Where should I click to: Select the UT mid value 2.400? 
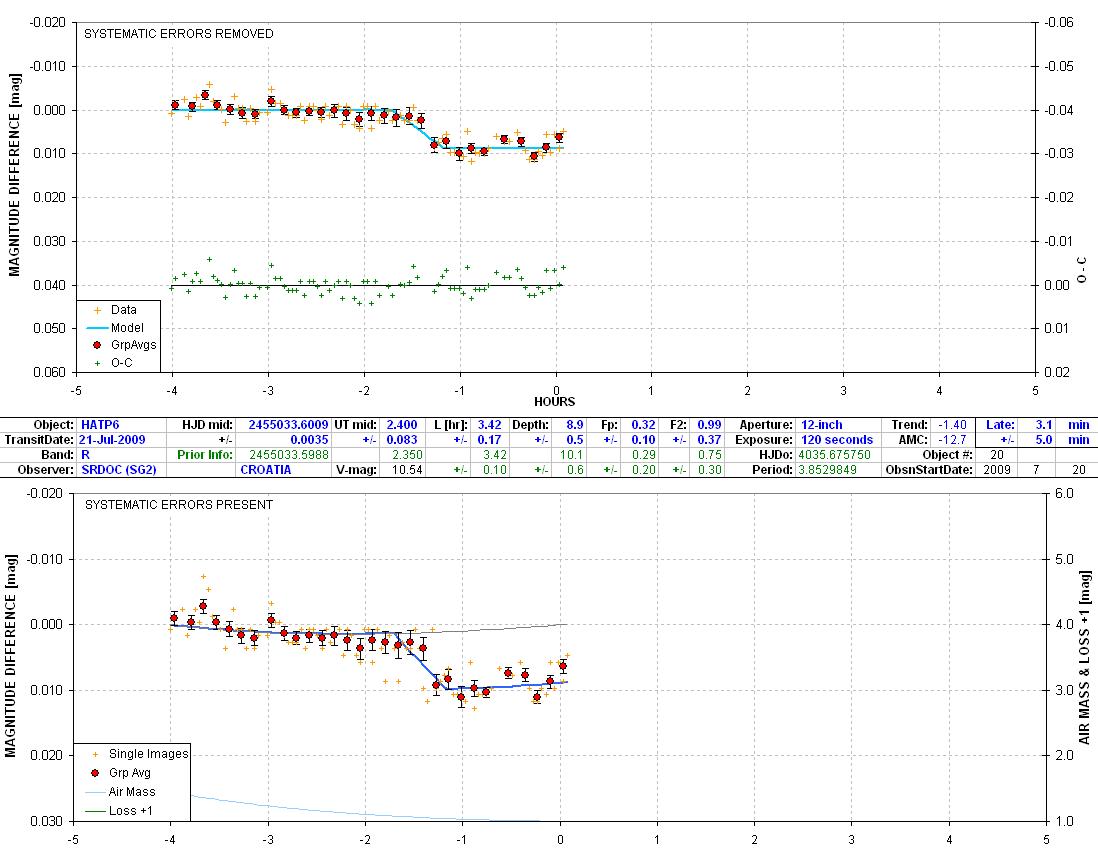point(402,425)
